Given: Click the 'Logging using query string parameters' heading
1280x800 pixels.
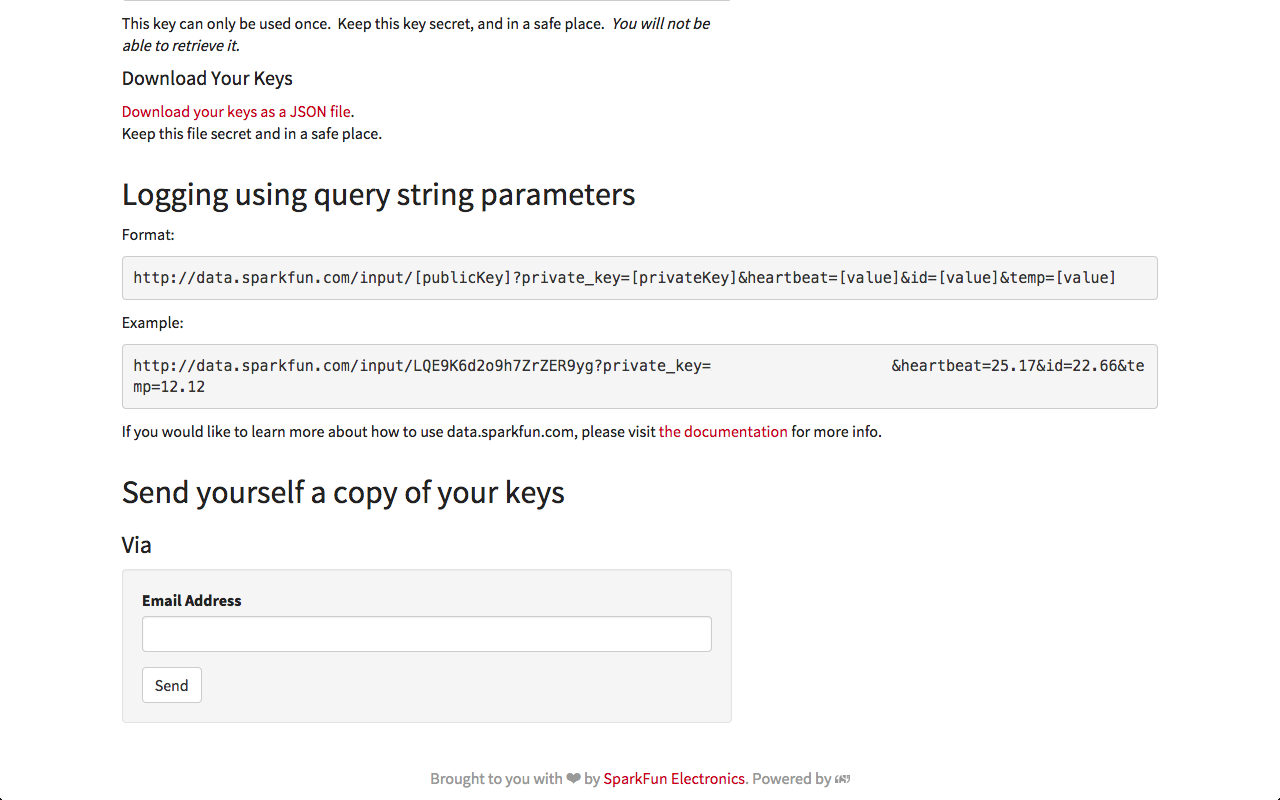Looking at the screenshot, I should pyautogui.click(x=378, y=194).
